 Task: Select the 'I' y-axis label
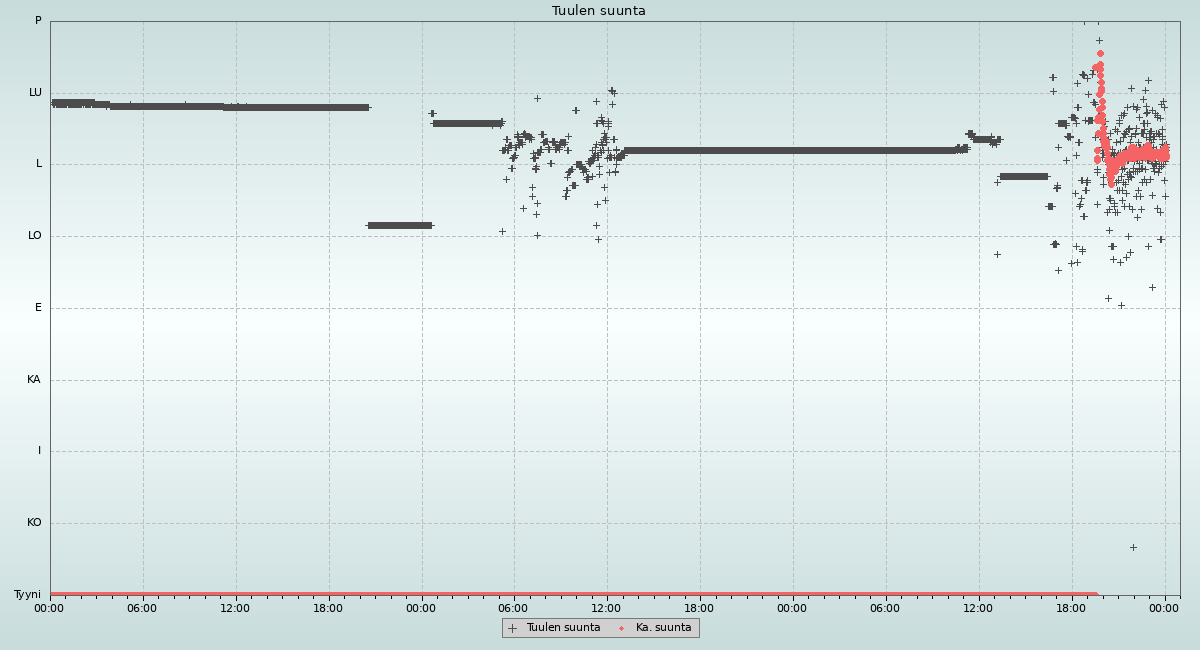pos(40,451)
